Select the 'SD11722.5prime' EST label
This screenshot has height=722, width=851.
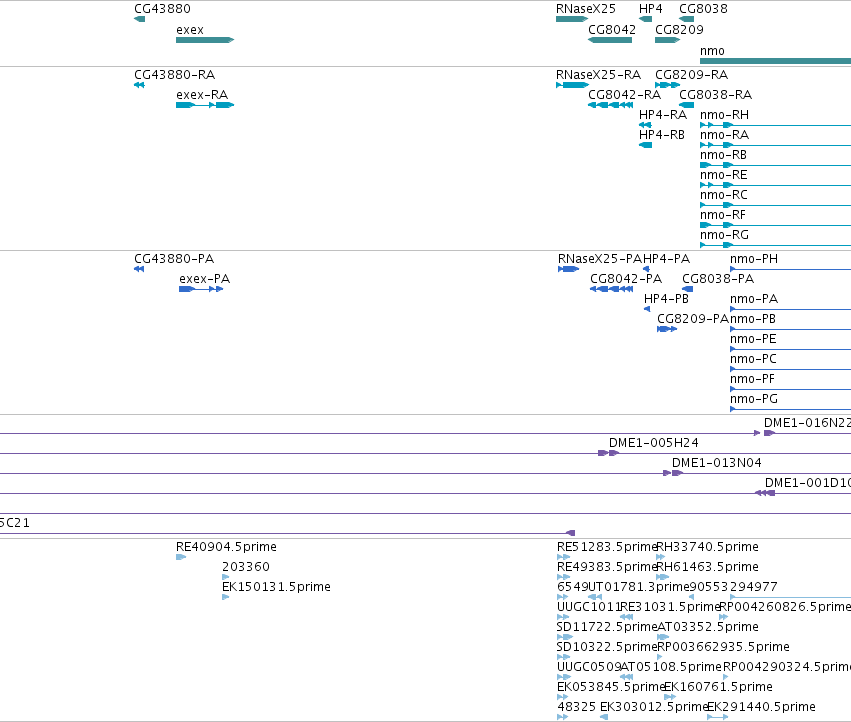tap(607, 627)
